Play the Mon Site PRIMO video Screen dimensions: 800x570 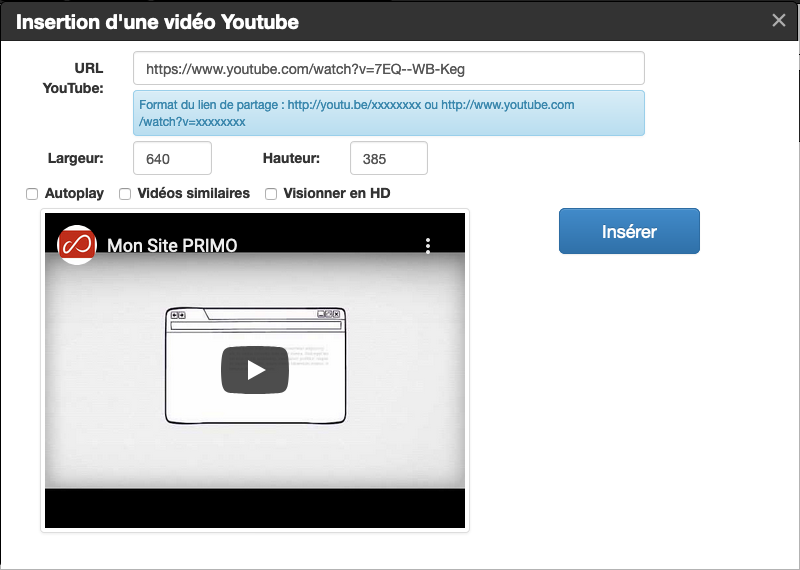pyautogui.click(x=255, y=370)
